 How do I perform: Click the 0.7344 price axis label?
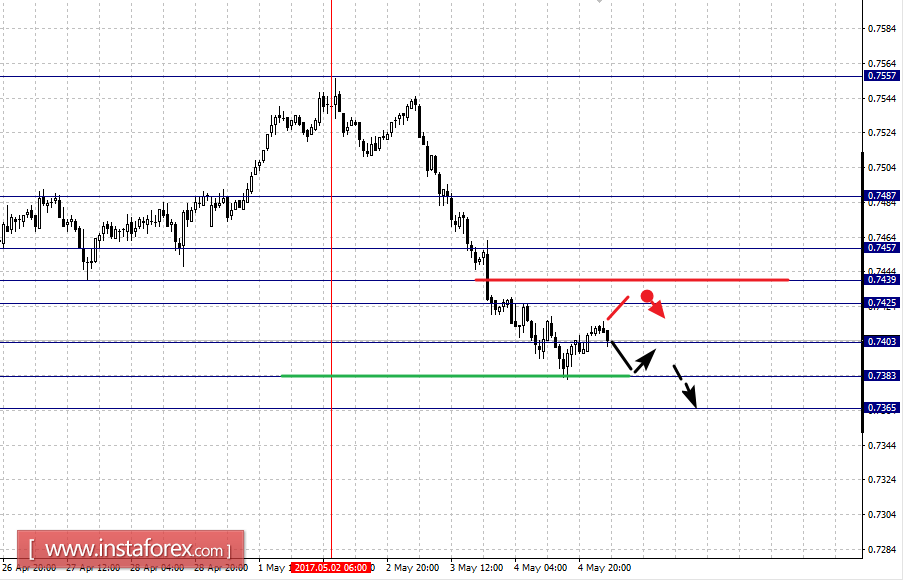click(882, 446)
